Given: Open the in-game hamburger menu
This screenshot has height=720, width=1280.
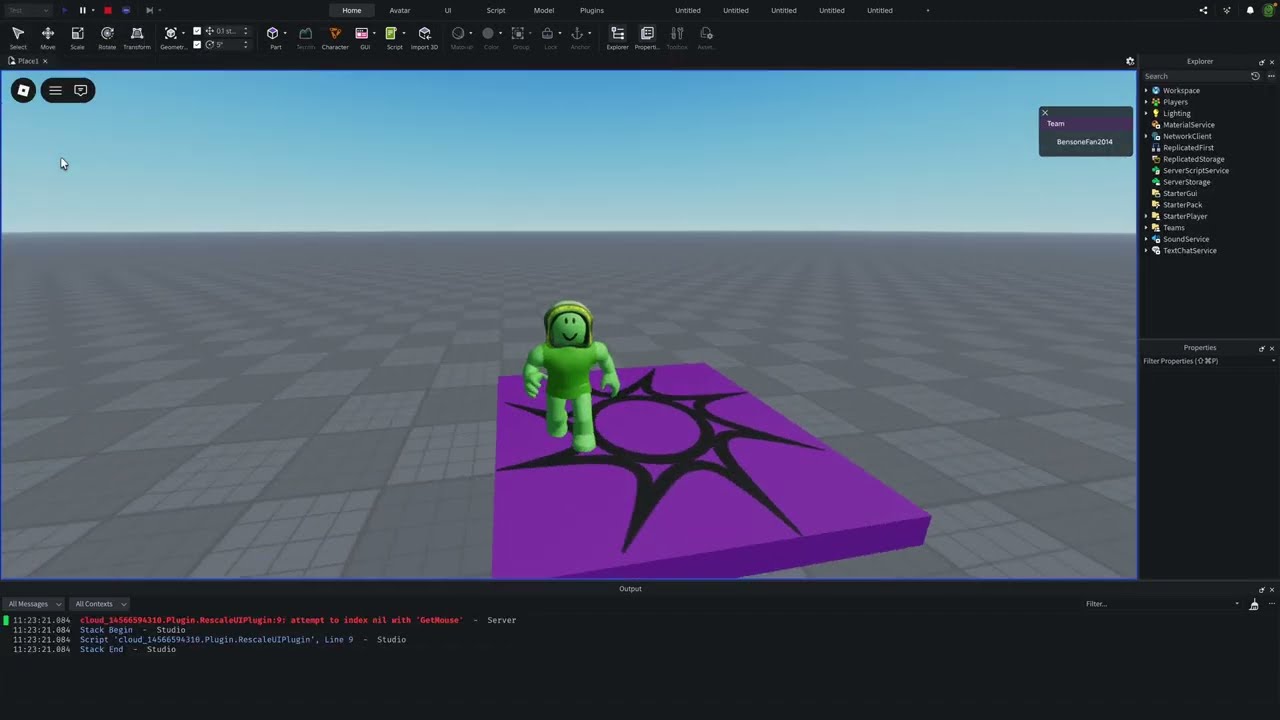Looking at the screenshot, I should tap(56, 90).
